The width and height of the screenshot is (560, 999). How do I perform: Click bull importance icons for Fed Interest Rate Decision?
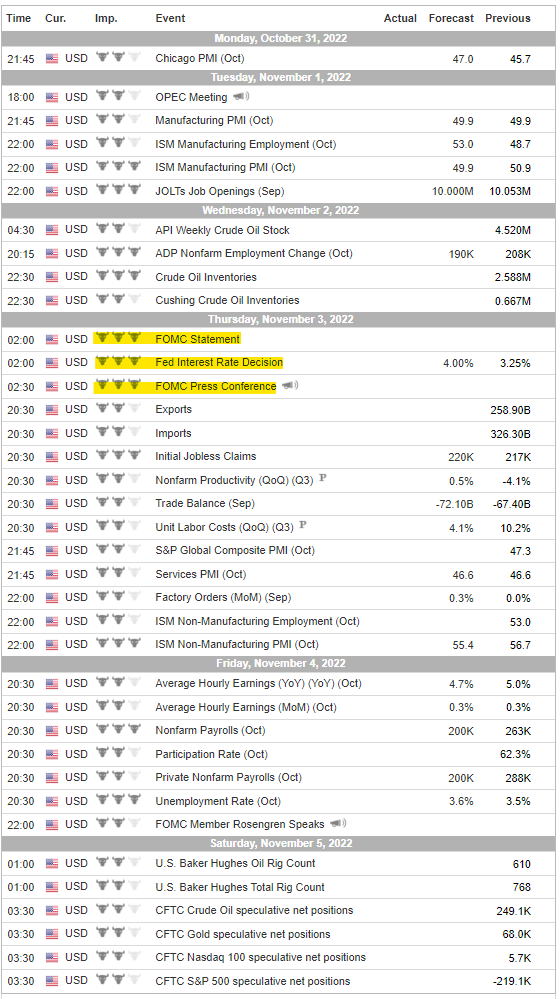point(118,362)
